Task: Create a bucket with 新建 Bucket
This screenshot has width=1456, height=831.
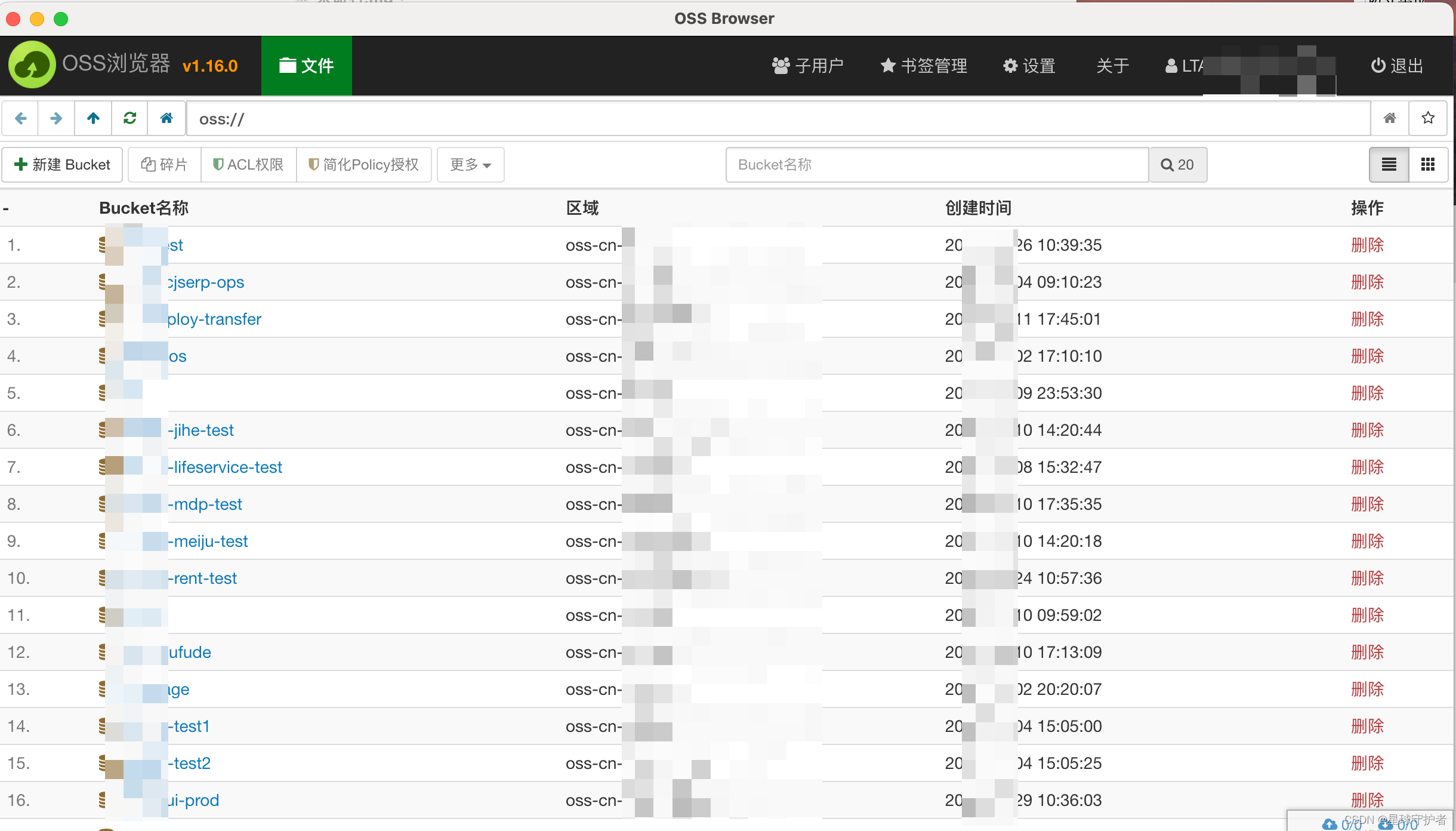Action: pos(62,165)
